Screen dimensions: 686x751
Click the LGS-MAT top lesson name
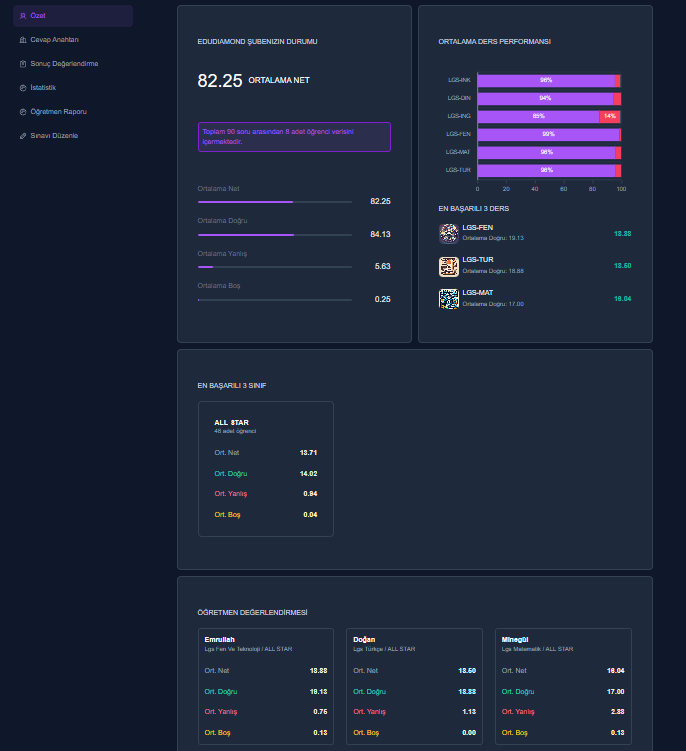point(478,293)
